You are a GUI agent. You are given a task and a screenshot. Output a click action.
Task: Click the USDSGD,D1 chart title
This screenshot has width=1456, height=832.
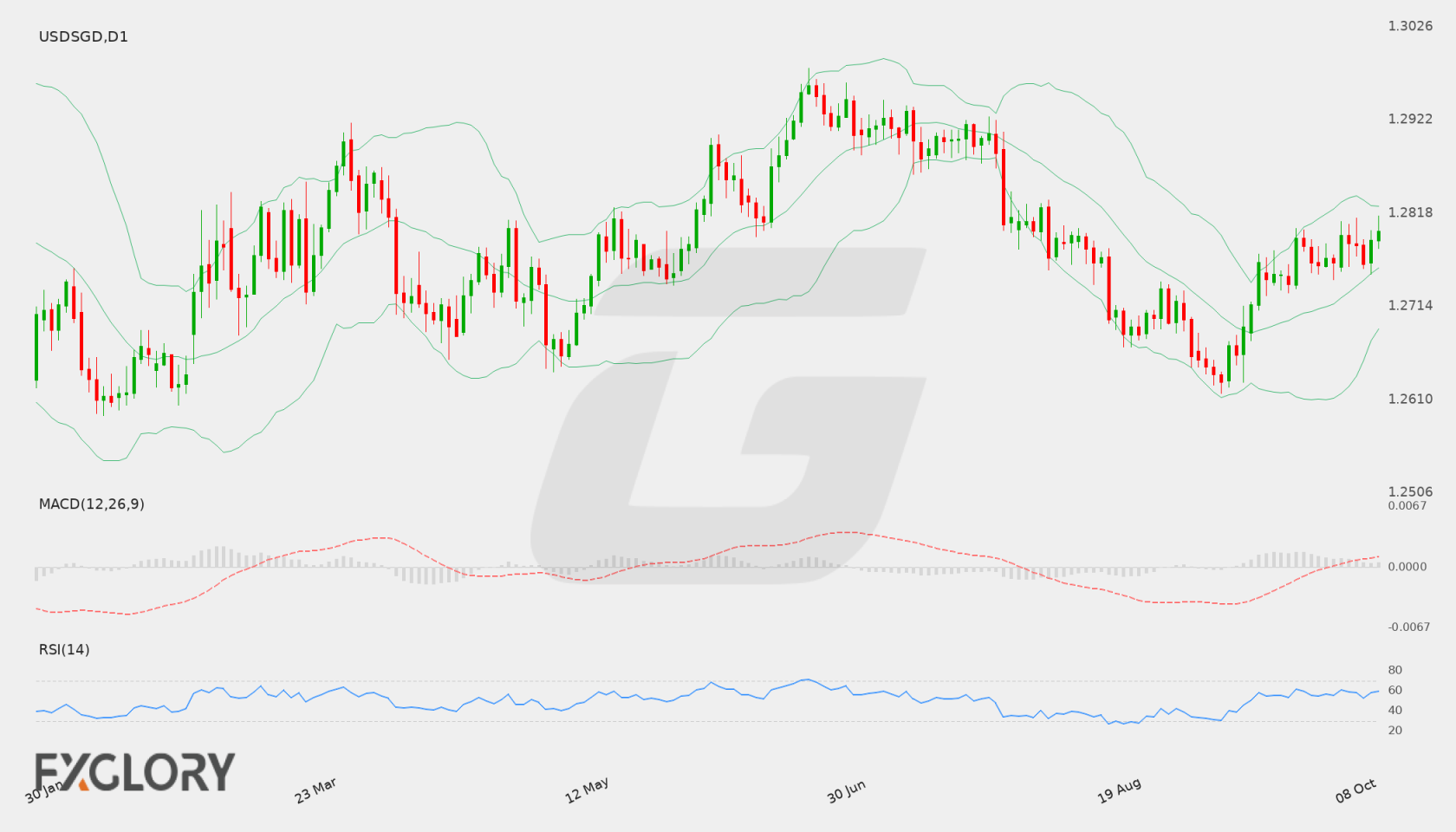pos(83,36)
